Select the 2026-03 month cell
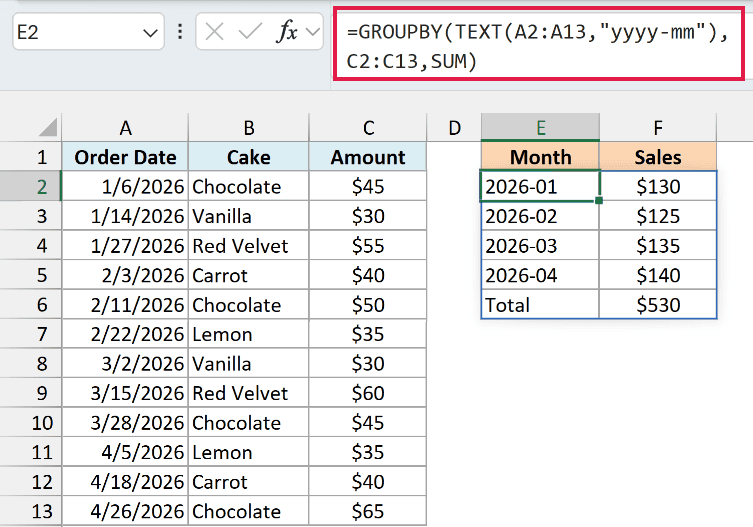Image resolution: width=753 pixels, height=527 pixels. (540, 245)
